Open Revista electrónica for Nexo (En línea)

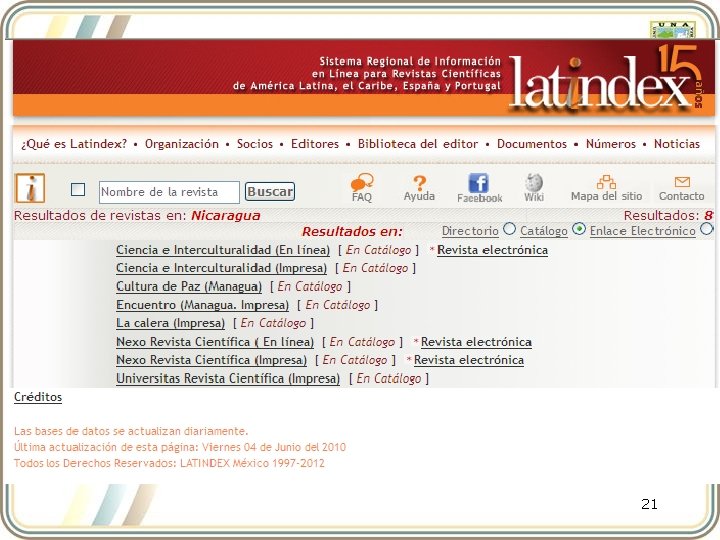point(476,342)
